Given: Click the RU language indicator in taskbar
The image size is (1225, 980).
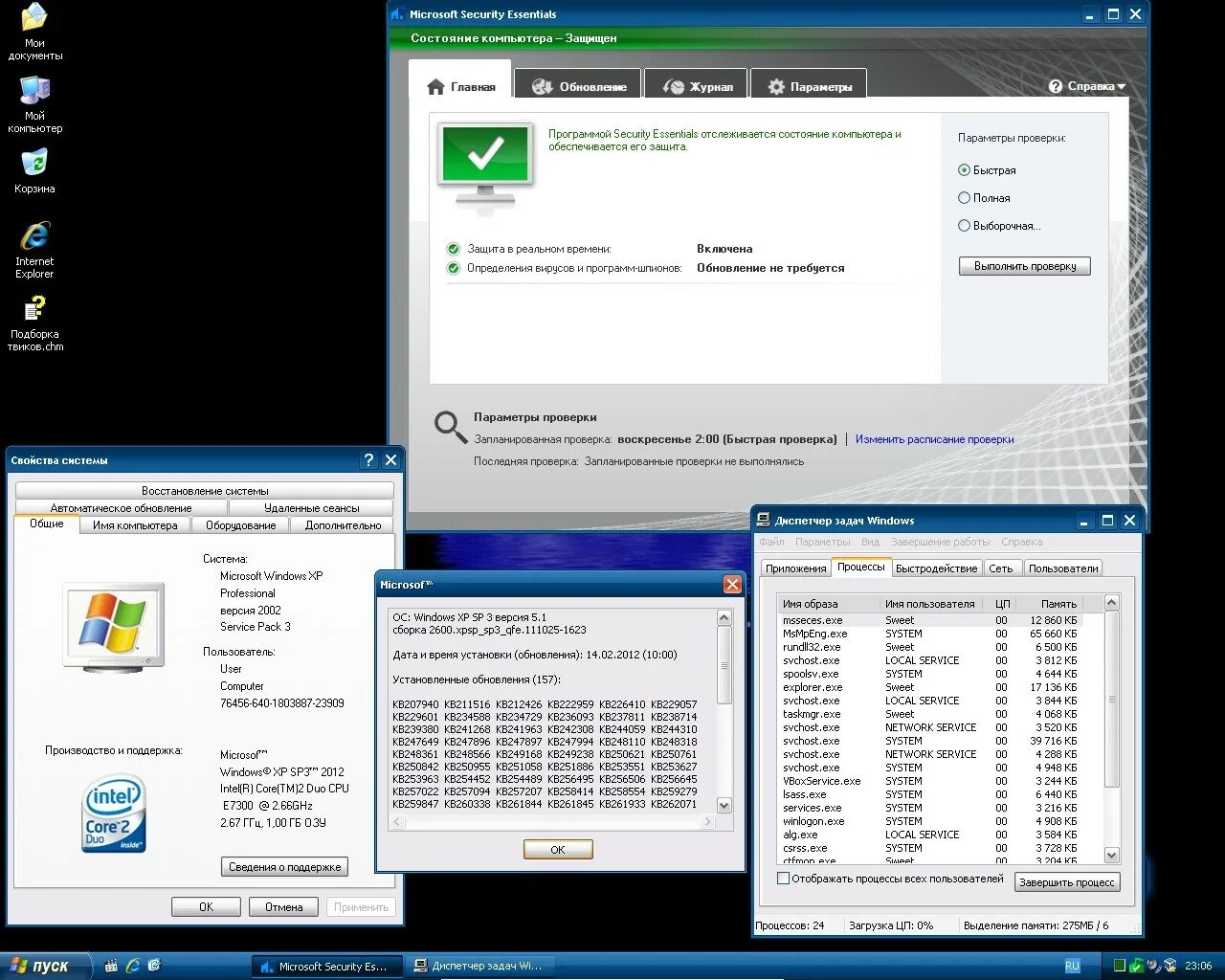Looking at the screenshot, I should (x=1073, y=966).
